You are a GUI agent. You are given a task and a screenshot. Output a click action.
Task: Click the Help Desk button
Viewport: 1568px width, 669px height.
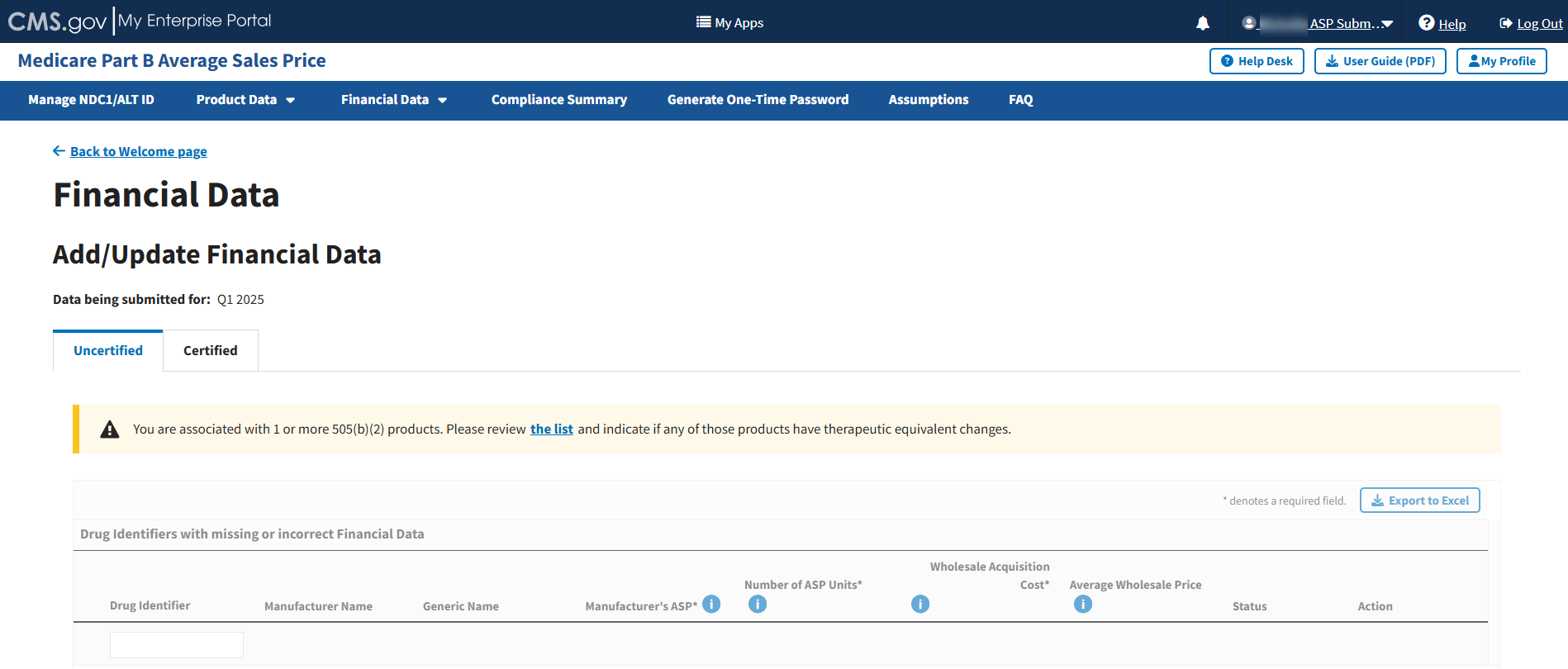point(1257,61)
